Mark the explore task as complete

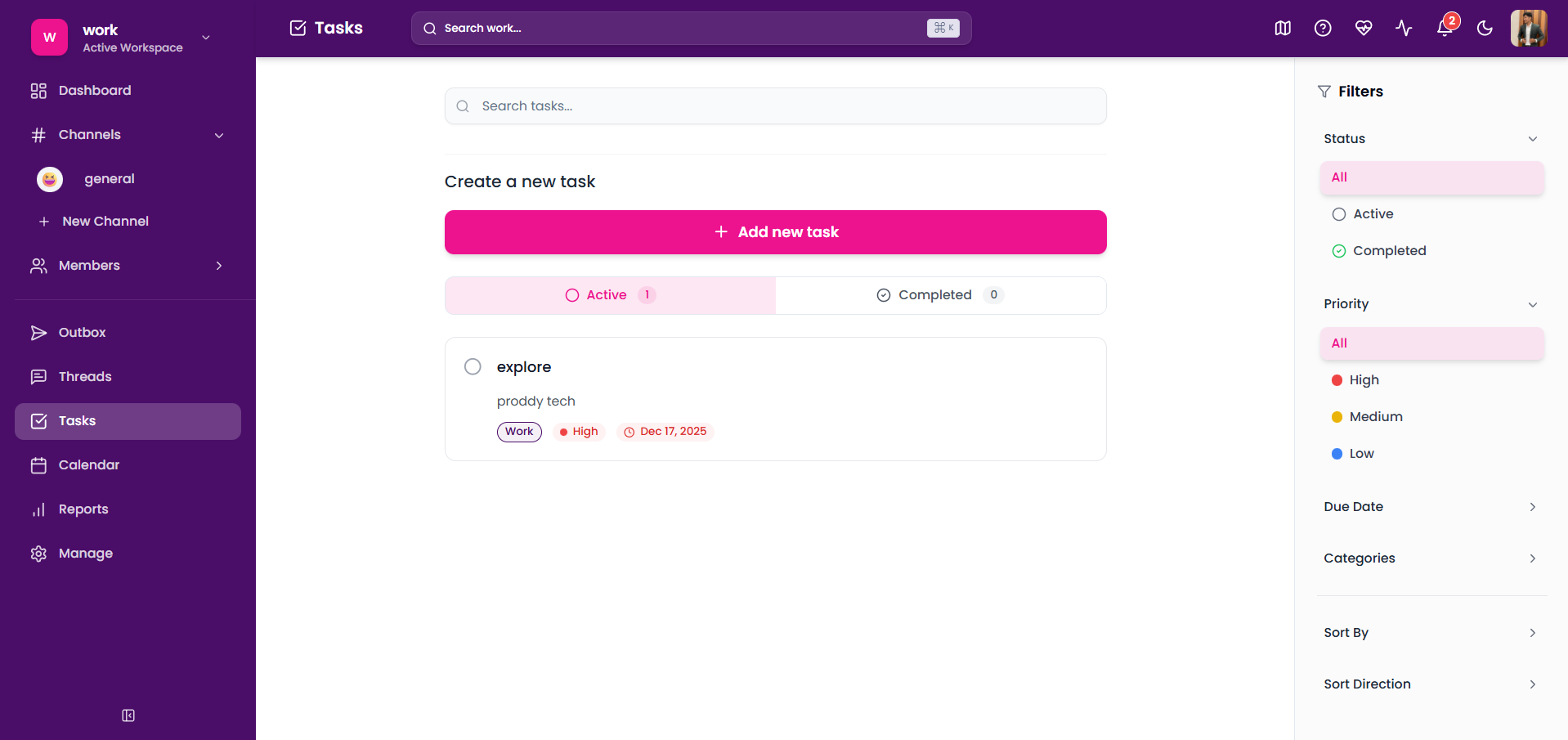tap(473, 366)
